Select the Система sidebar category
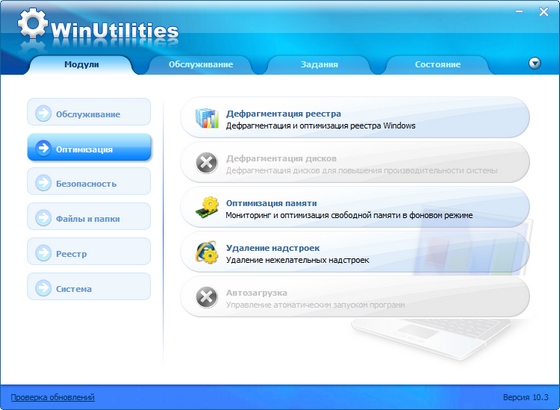This screenshot has height=410, width=560. pyautogui.click(x=89, y=286)
